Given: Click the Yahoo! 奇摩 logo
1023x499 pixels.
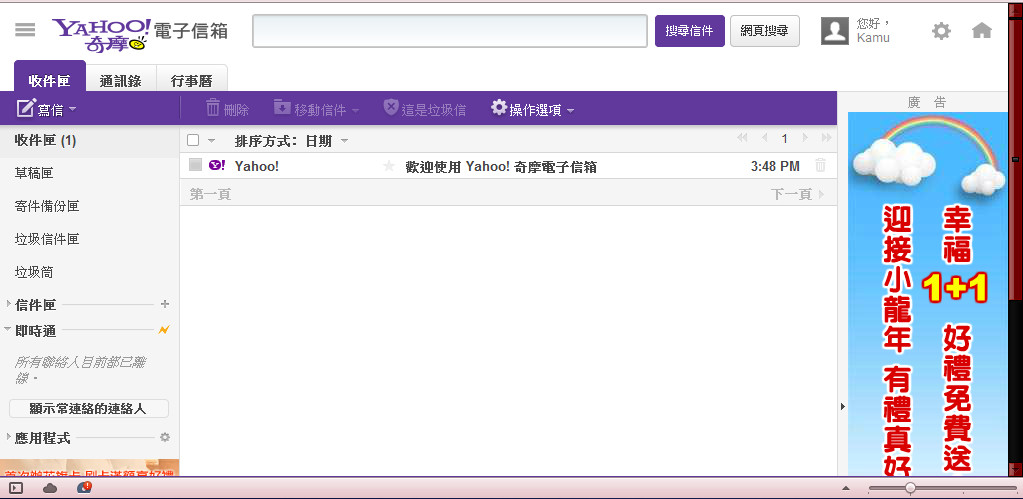Looking at the screenshot, I should [101, 35].
